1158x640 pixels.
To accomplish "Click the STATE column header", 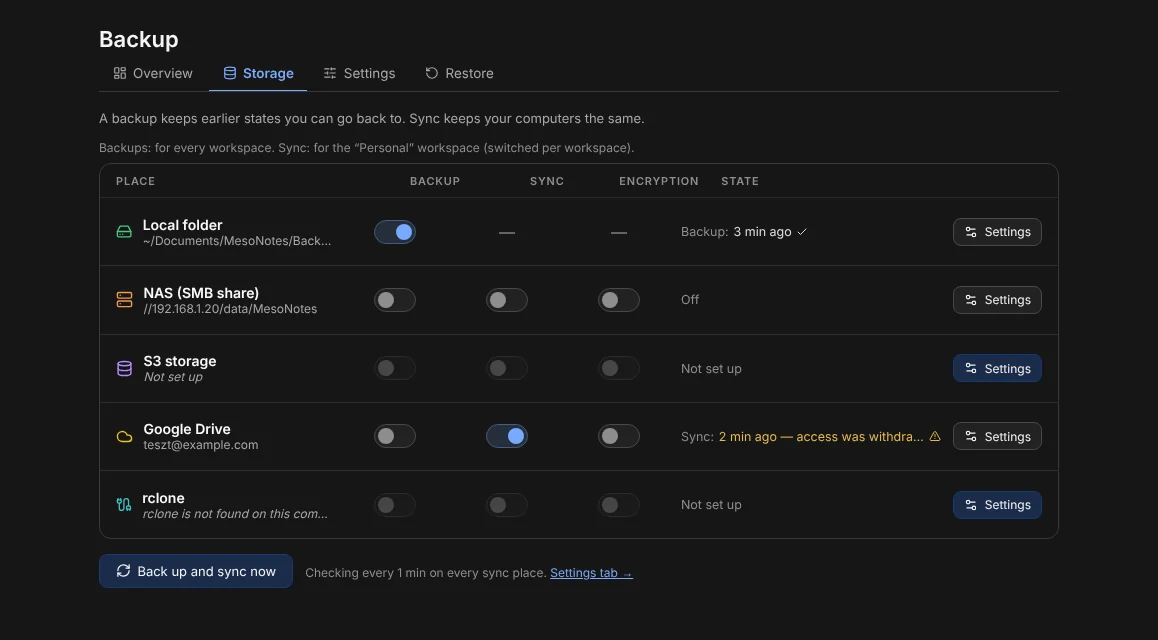I will click(x=740, y=181).
